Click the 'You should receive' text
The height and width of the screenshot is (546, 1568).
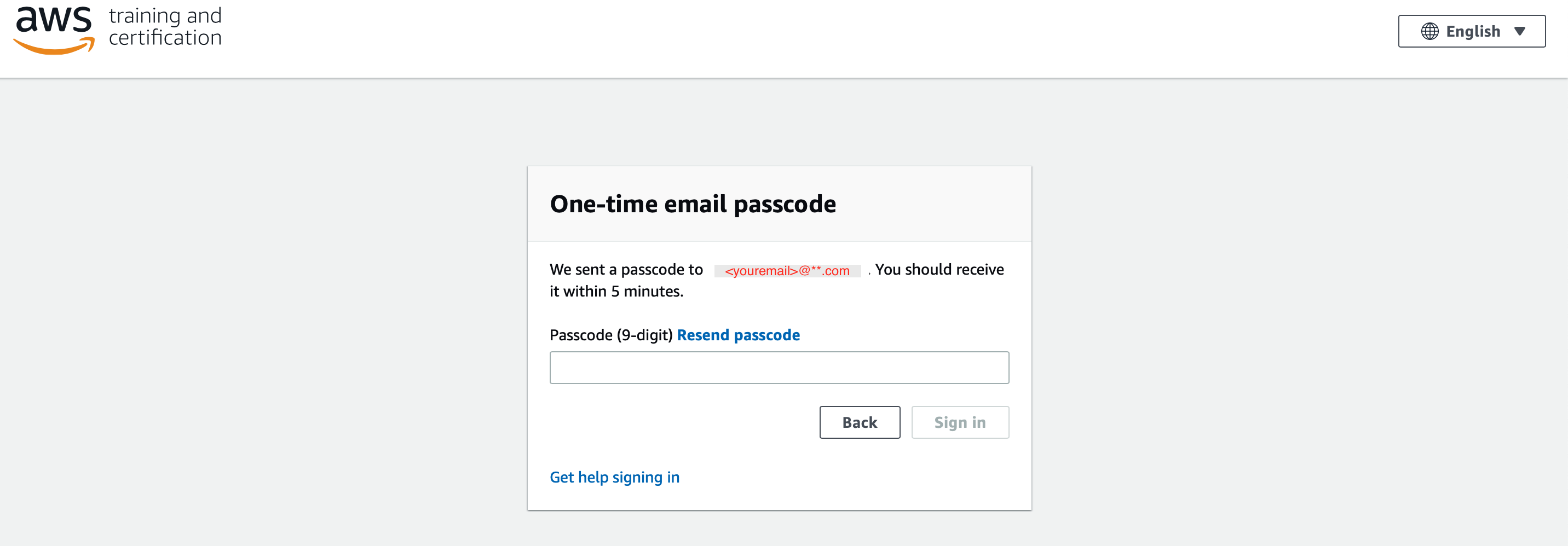coord(939,269)
